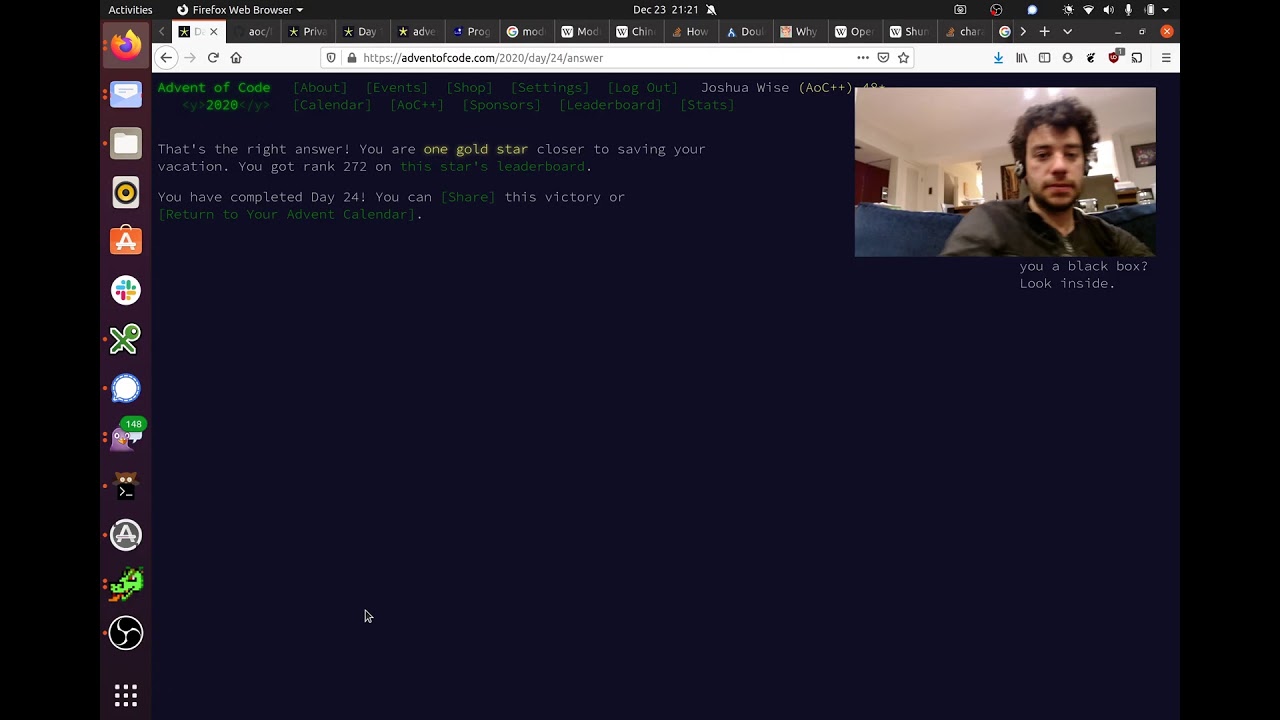Click the [Share] victory link
Viewport: 1280px width, 720px height.
[x=468, y=197]
